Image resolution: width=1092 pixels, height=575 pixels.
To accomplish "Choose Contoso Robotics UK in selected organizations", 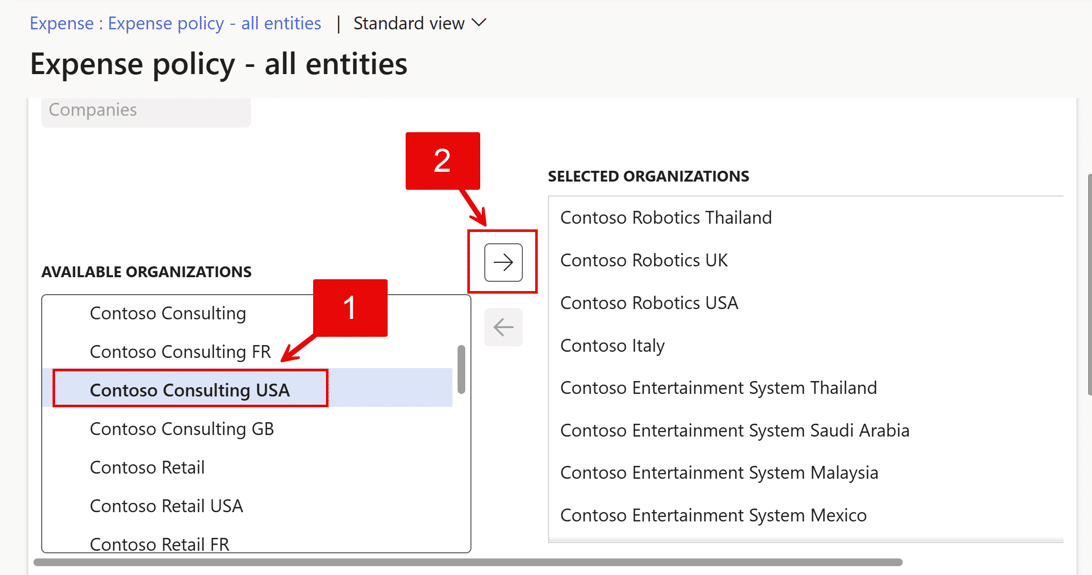I will point(644,260).
